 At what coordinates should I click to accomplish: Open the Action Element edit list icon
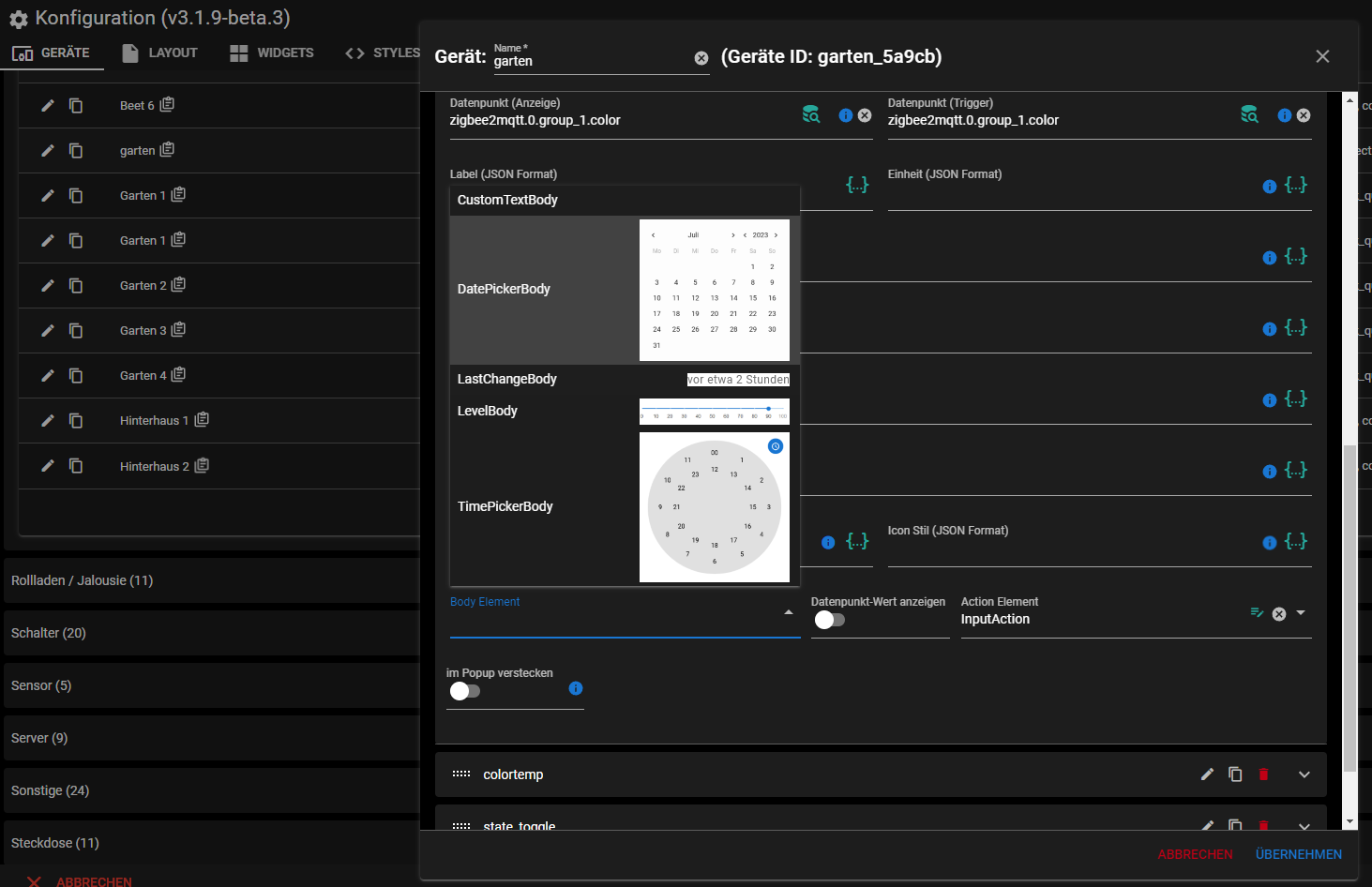(1257, 612)
